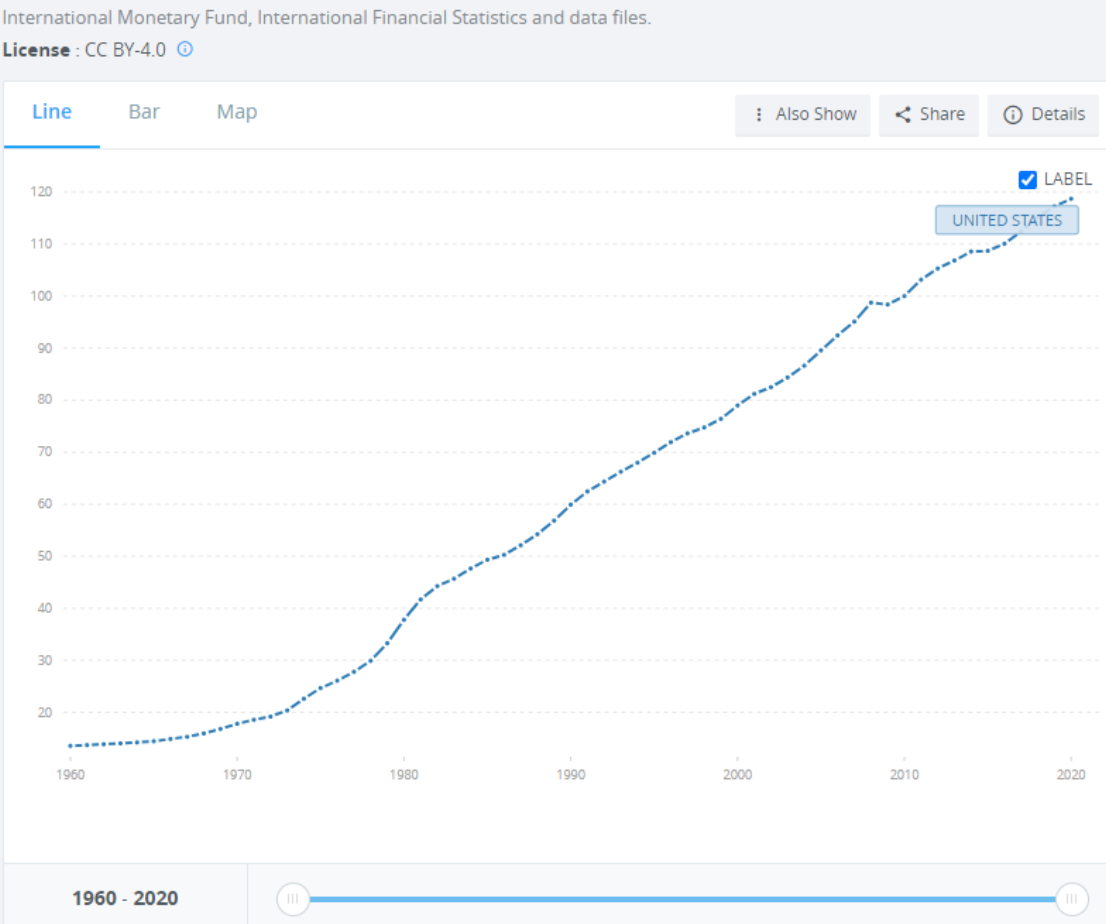The image size is (1106, 924).
Task: Click the final 2020 data point on the line
Action: click(1071, 199)
